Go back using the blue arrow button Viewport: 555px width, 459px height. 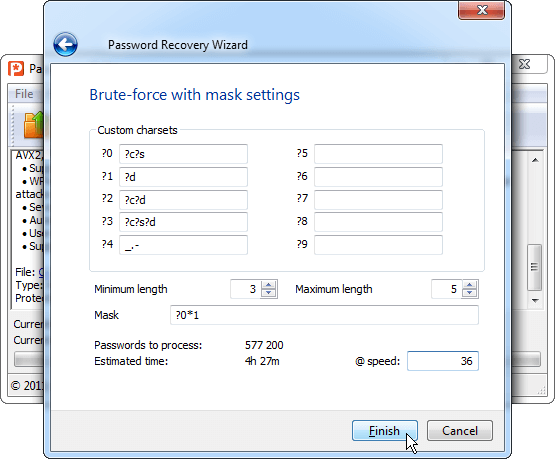tap(65, 45)
